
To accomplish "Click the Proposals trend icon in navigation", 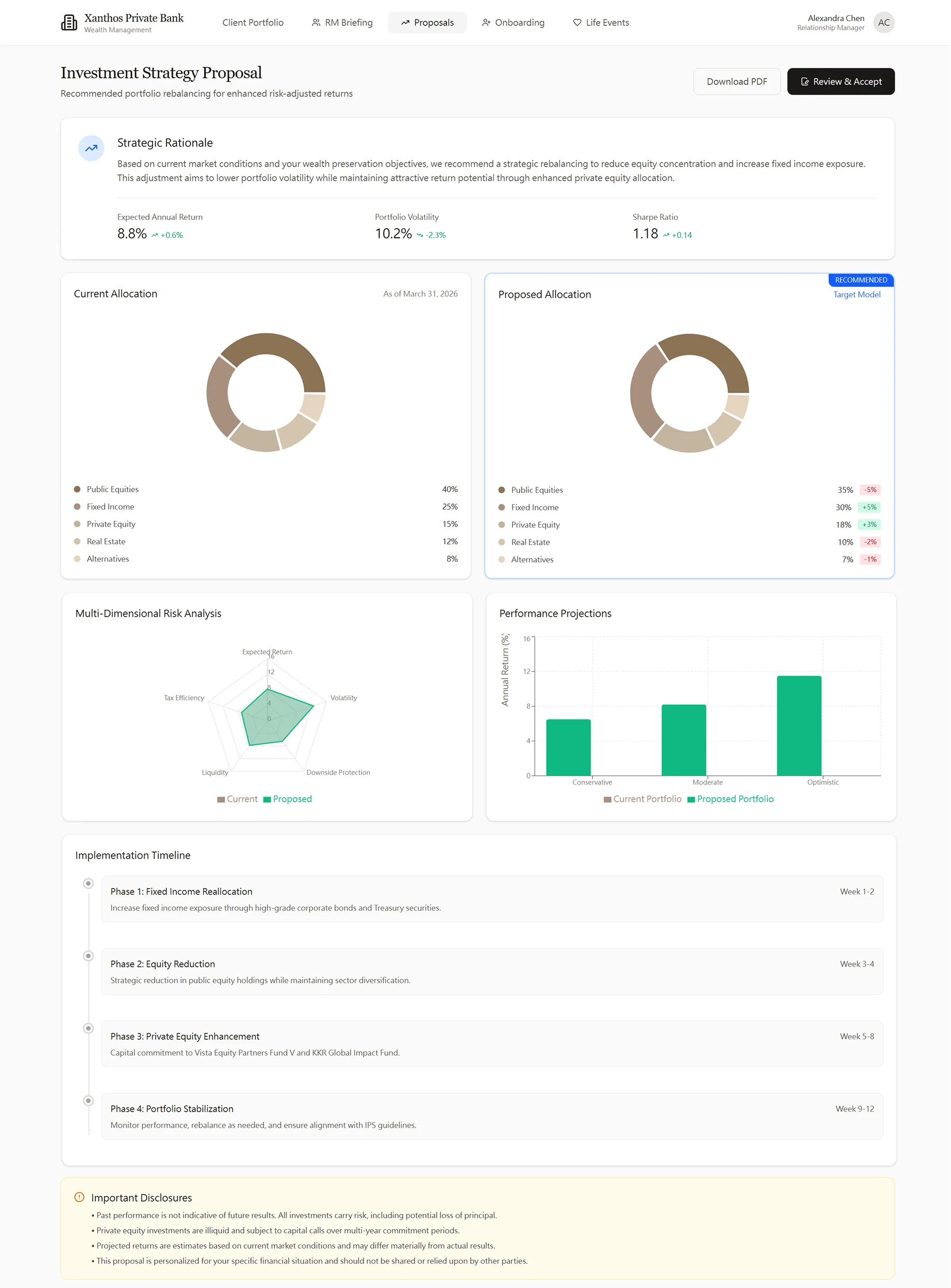I will (x=406, y=22).
